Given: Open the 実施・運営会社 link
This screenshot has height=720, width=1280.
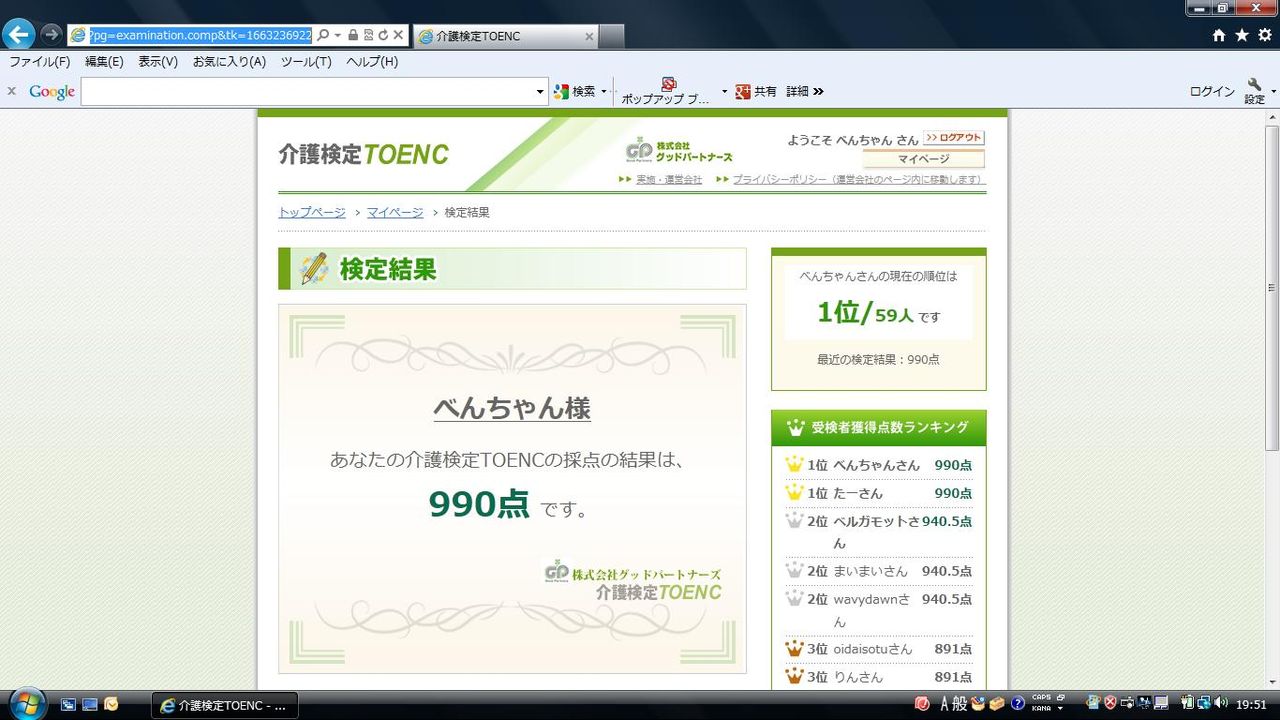Looking at the screenshot, I should tap(669, 180).
